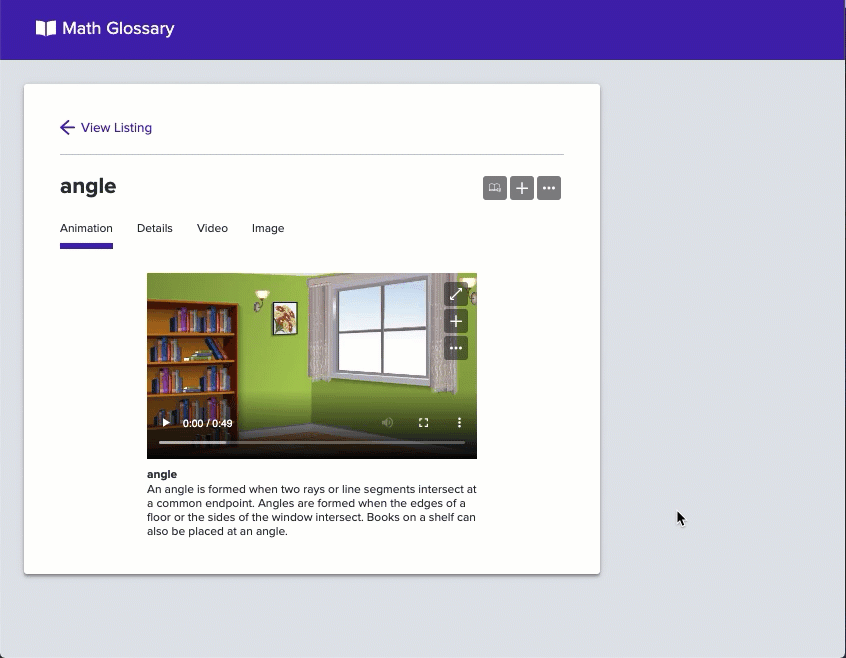Click the animation video thumbnail

(312, 366)
